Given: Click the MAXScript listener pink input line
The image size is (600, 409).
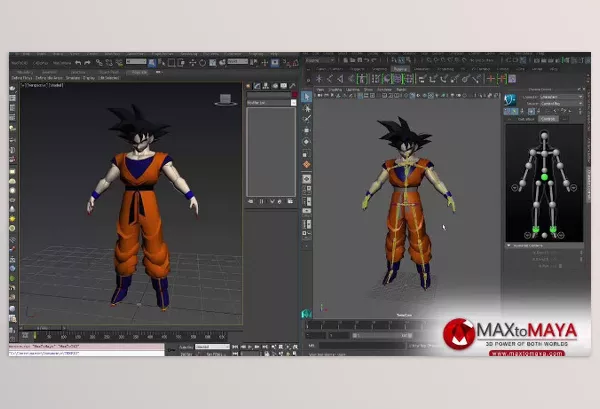Looking at the screenshot, I should coord(87,346).
